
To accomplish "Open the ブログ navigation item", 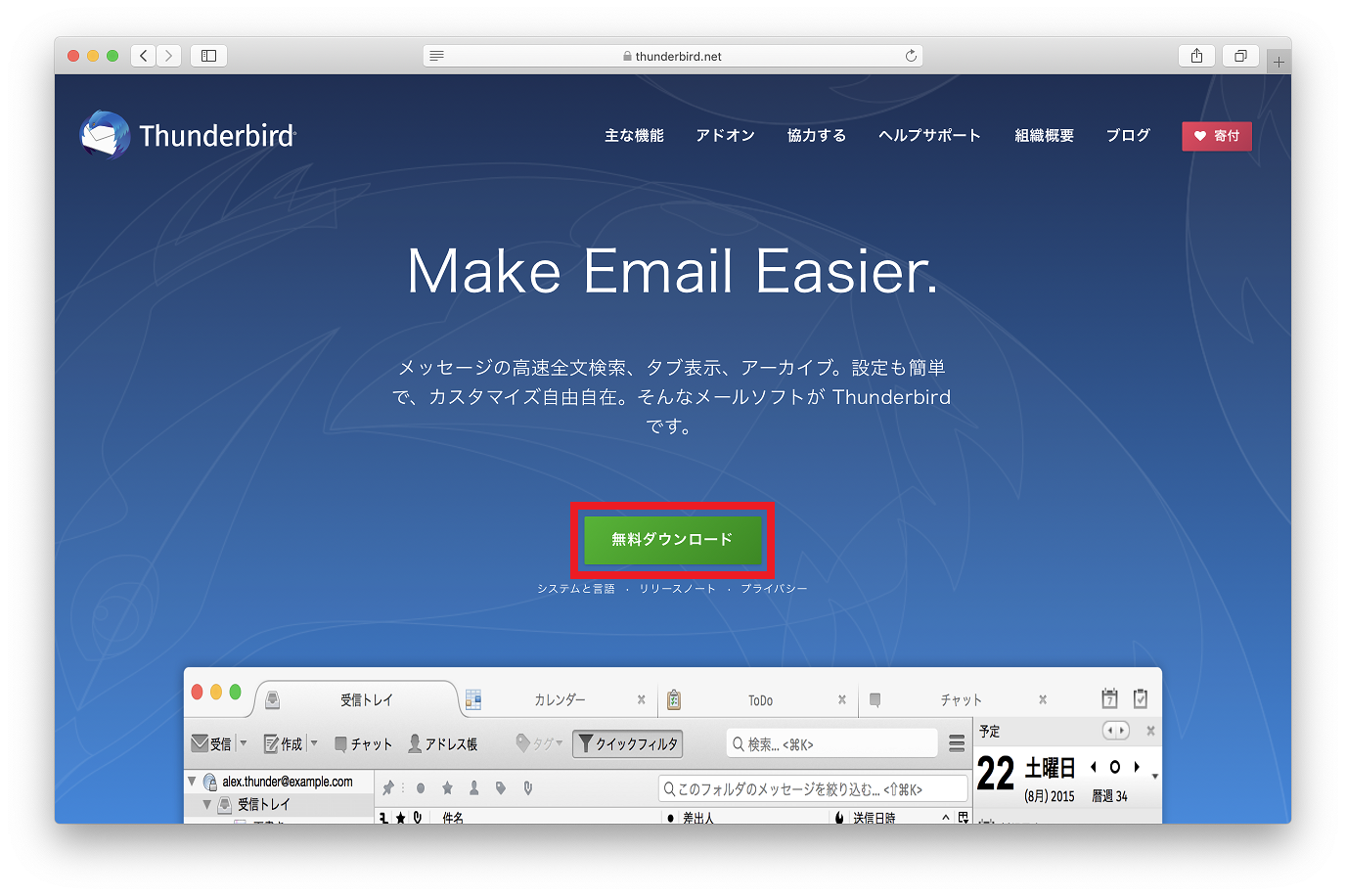I will tap(1128, 136).
